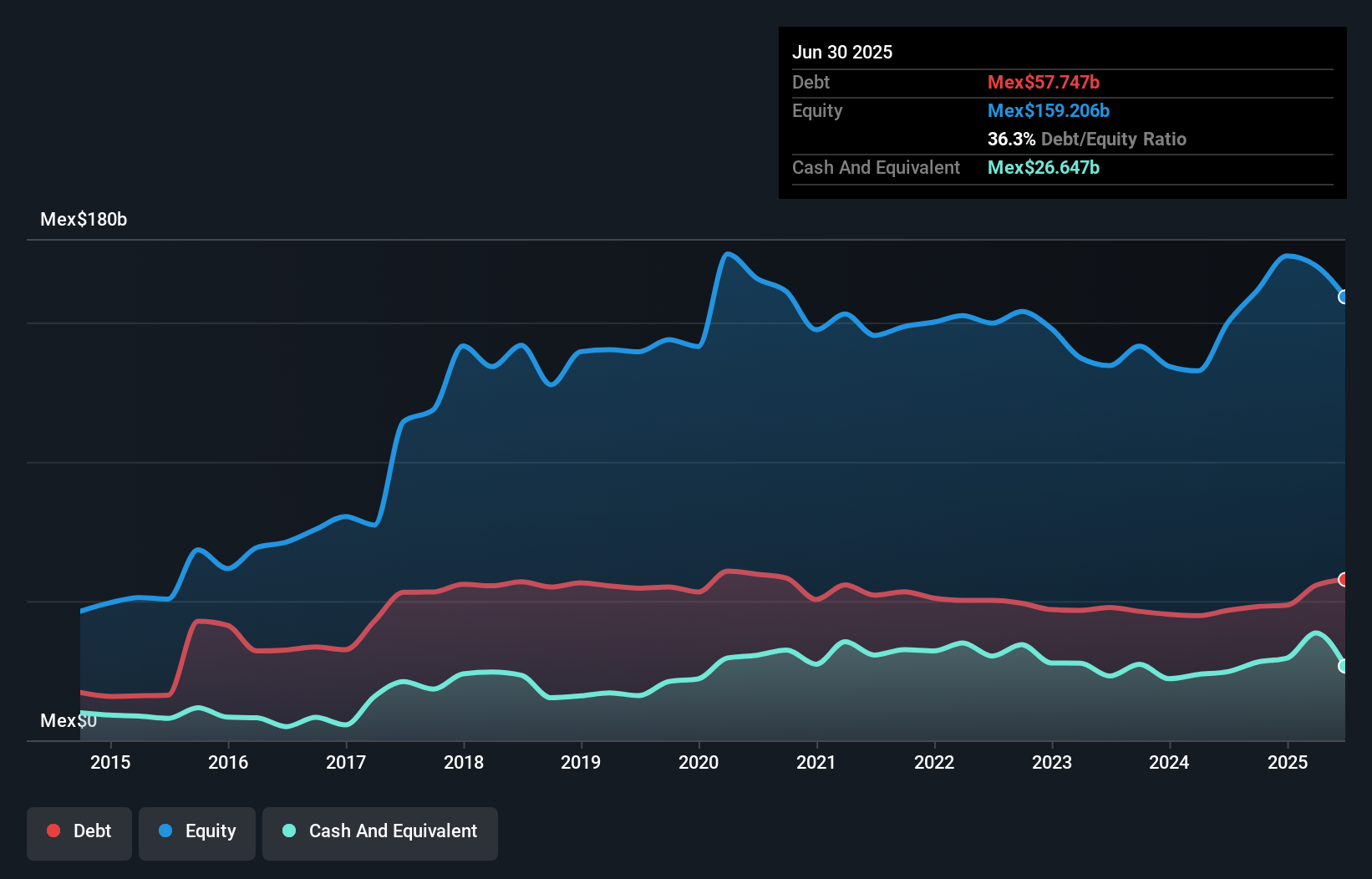Click the red Debt endpoint marker
This screenshot has height=879, width=1372.
coord(1343,580)
